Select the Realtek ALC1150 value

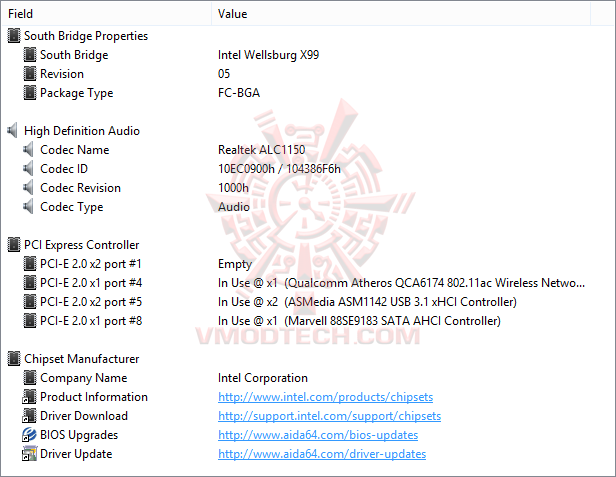click(261, 150)
